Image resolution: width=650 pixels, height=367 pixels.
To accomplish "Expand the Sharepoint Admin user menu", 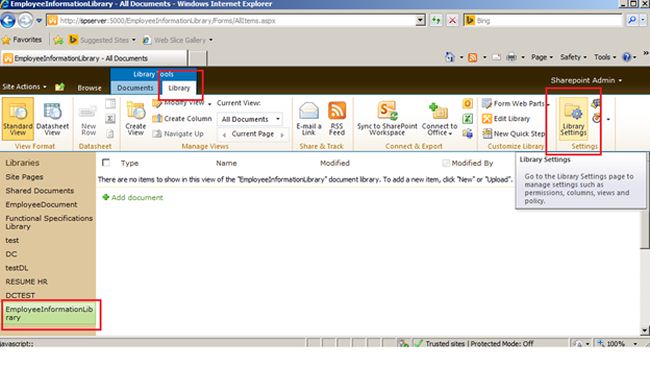I will [586, 80].
